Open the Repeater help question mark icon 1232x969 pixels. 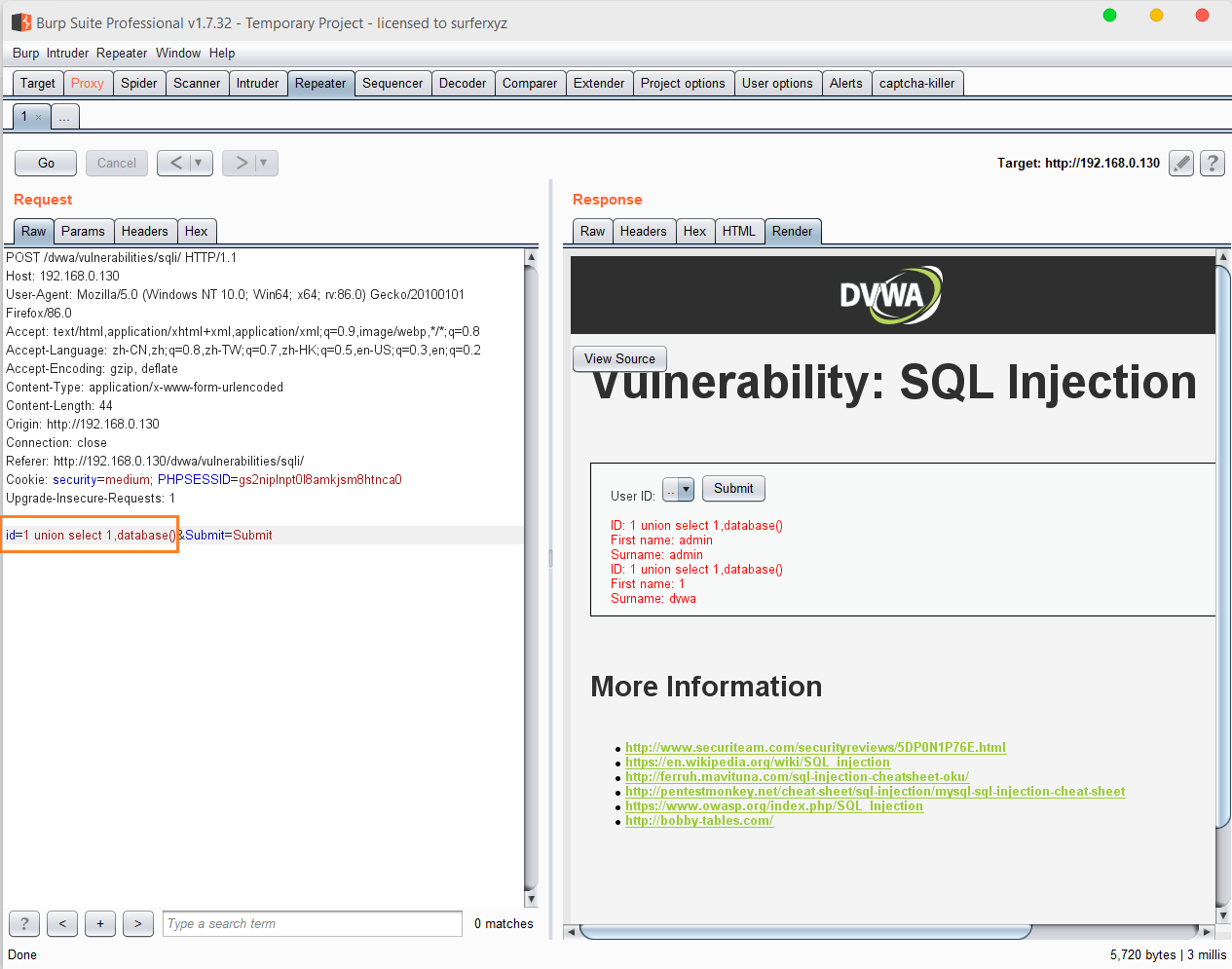pyautogui.click(x=1213, y=163)
